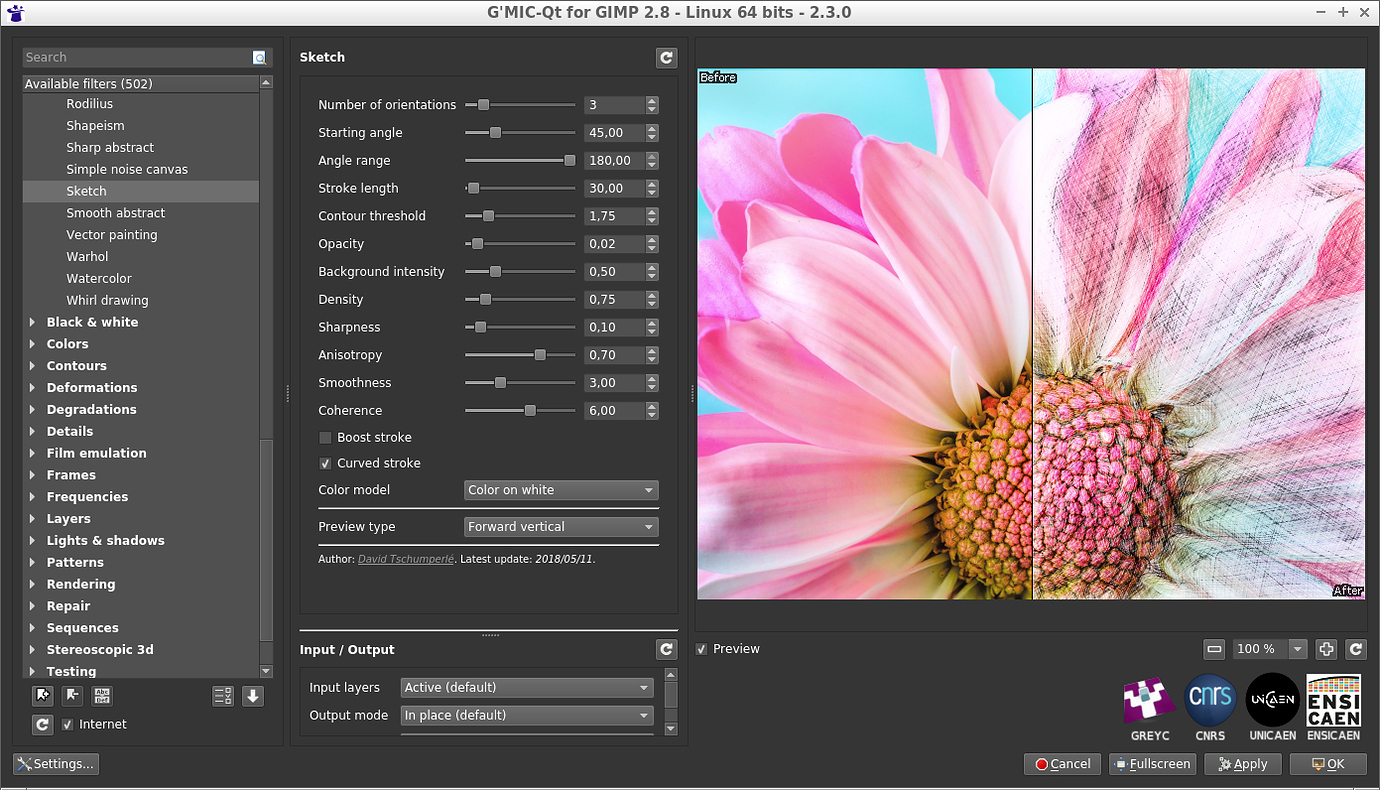Click the download filter updates arrow icon
The width and height of the screenshot is (1380, 790).
pos(252,695)
